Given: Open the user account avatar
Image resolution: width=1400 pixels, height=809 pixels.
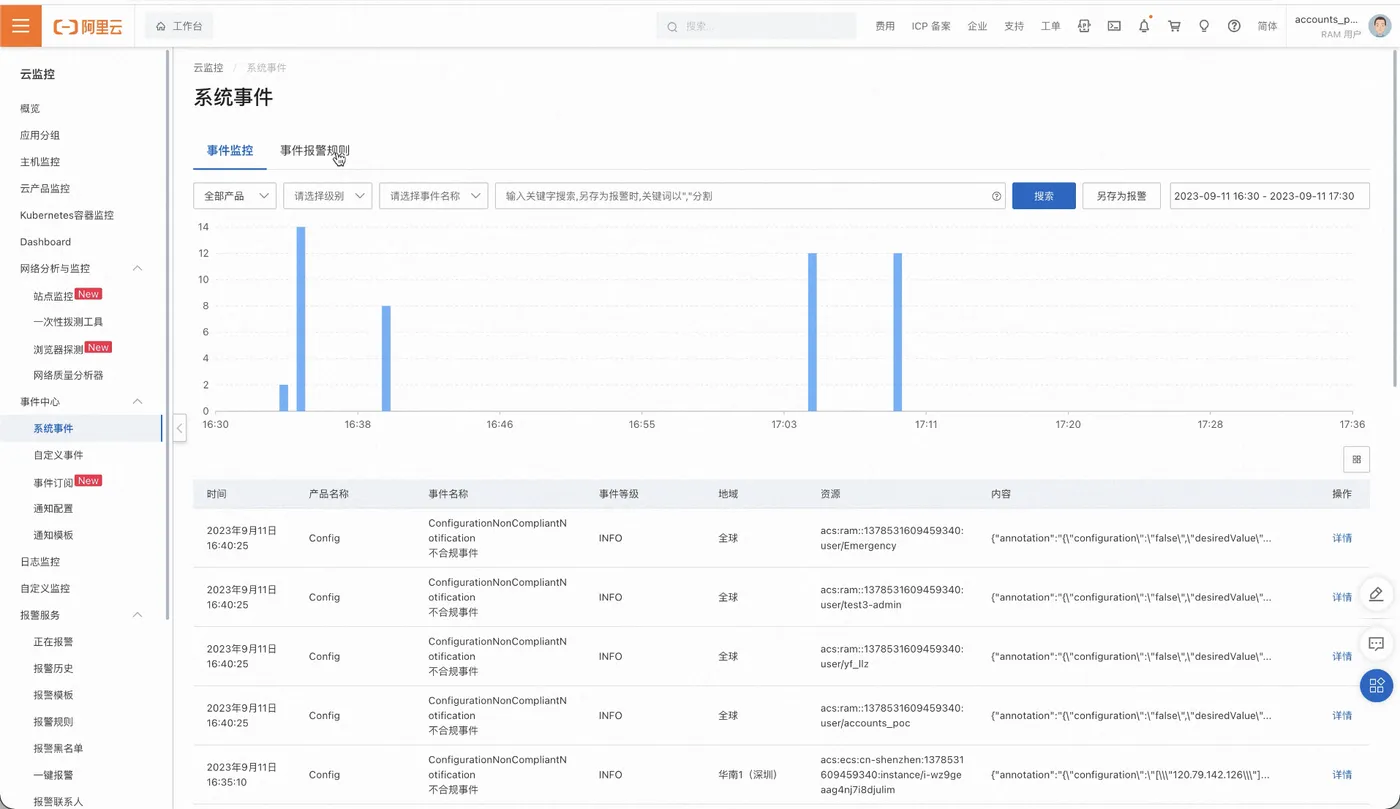Looking at the screenshot, I should tap(1380, 26).
